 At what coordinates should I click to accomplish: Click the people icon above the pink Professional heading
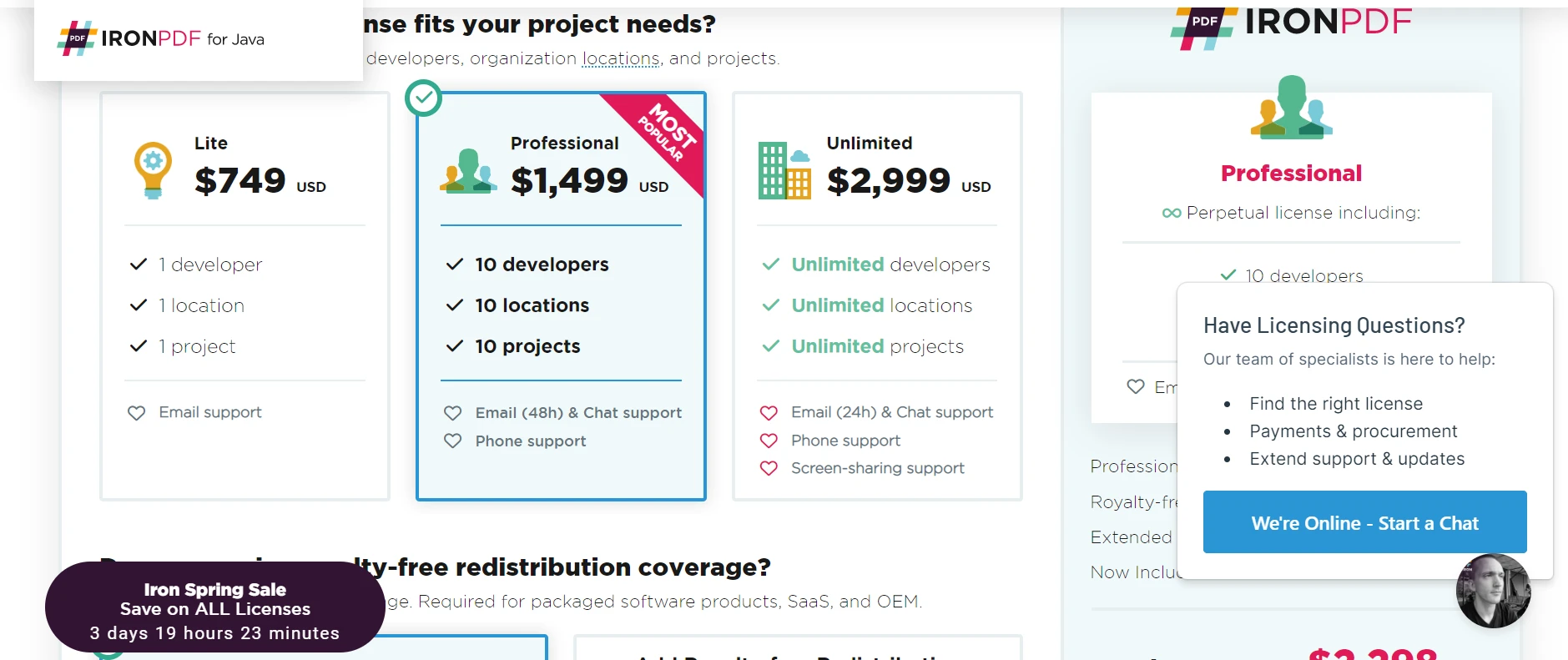[x=1291, y=107]
